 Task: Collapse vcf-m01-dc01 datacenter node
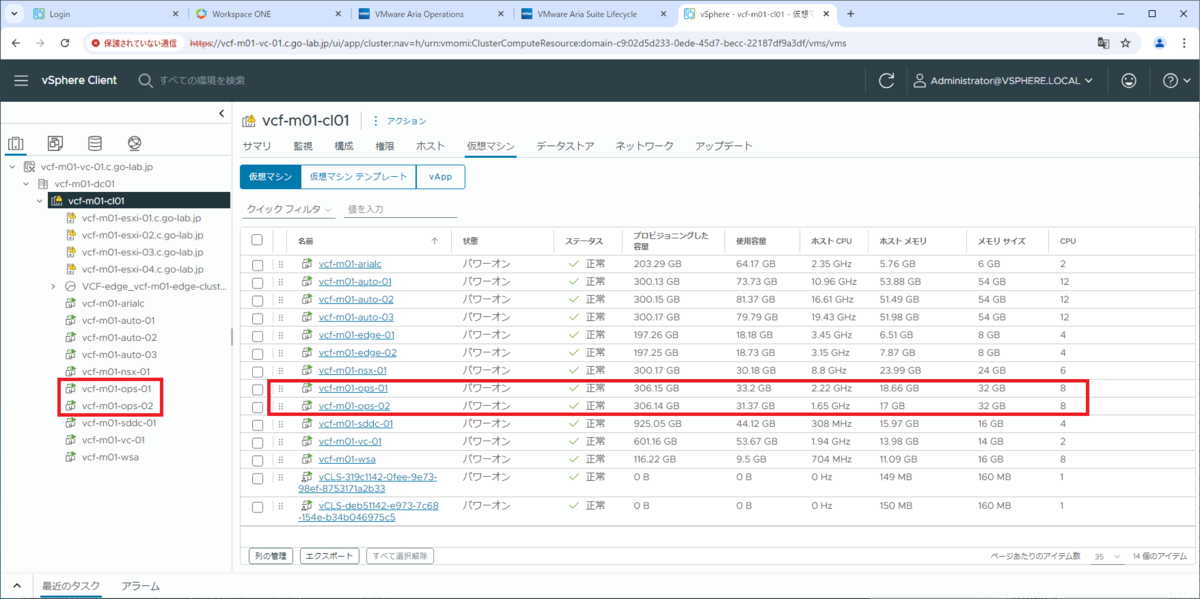pyautogui.click(x=25, y=184)
